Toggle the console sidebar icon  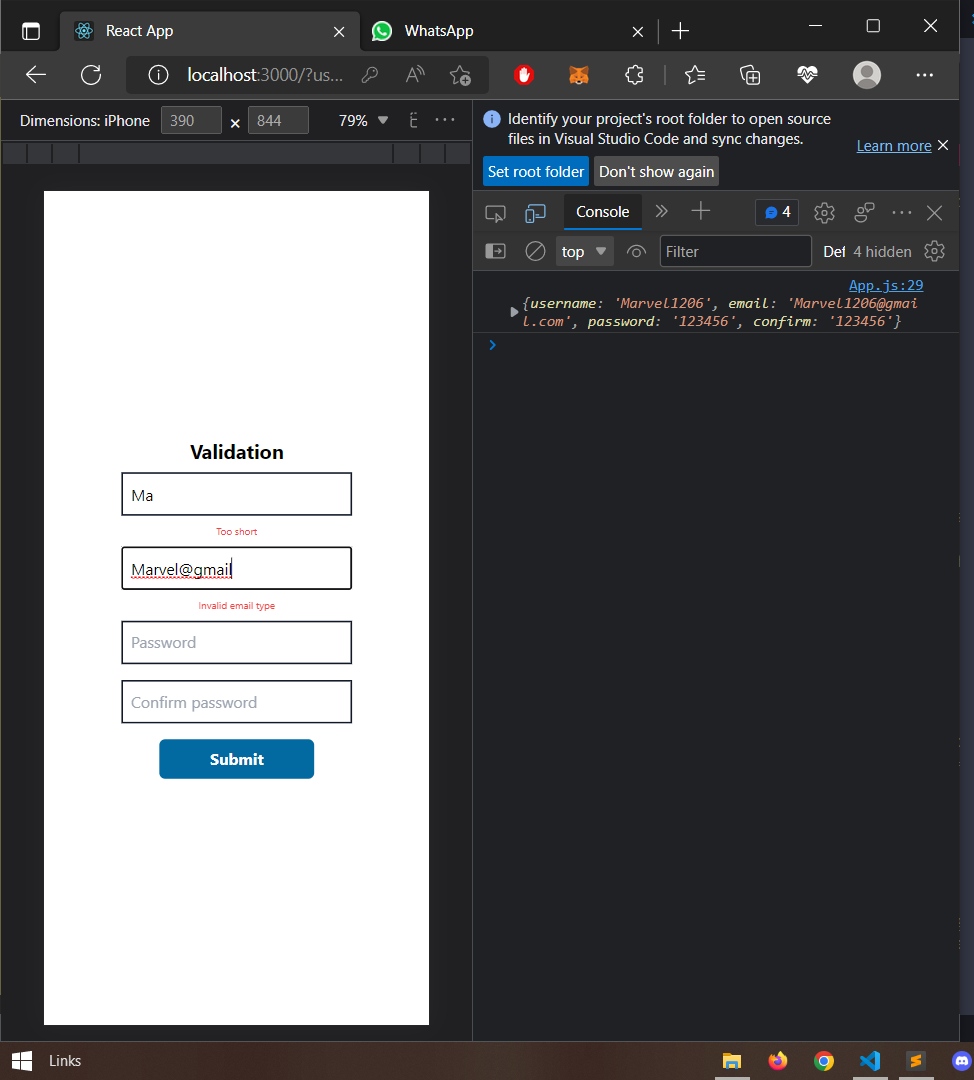point(495,251)
